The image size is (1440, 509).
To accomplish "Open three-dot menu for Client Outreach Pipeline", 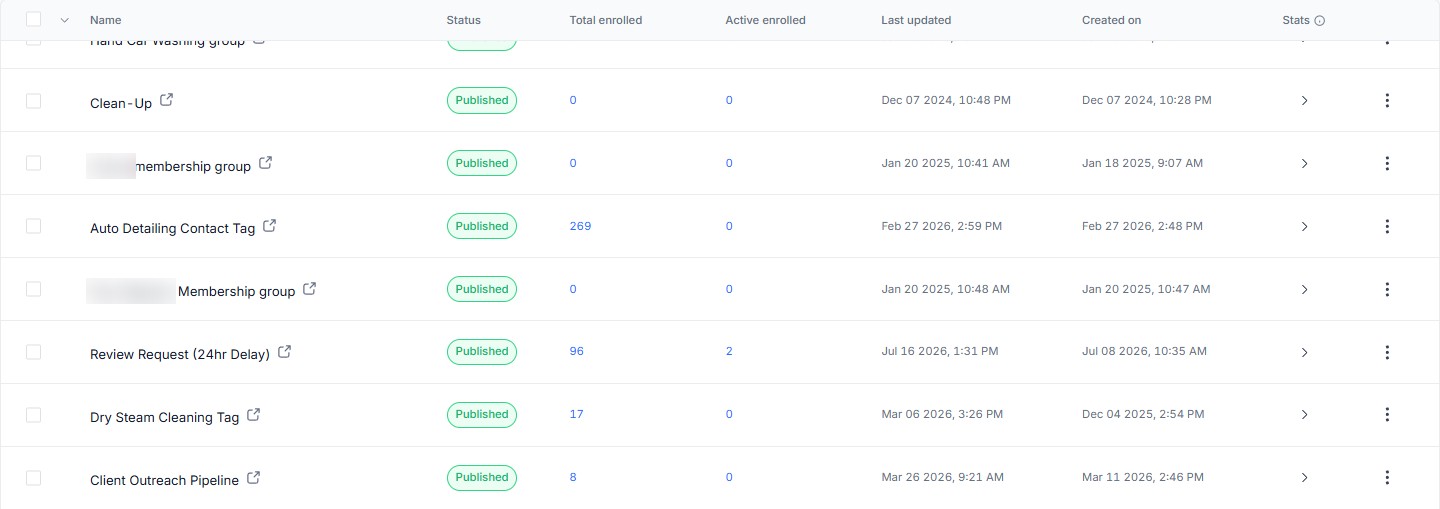I will pyautogui.click(x=1387, y=478).
